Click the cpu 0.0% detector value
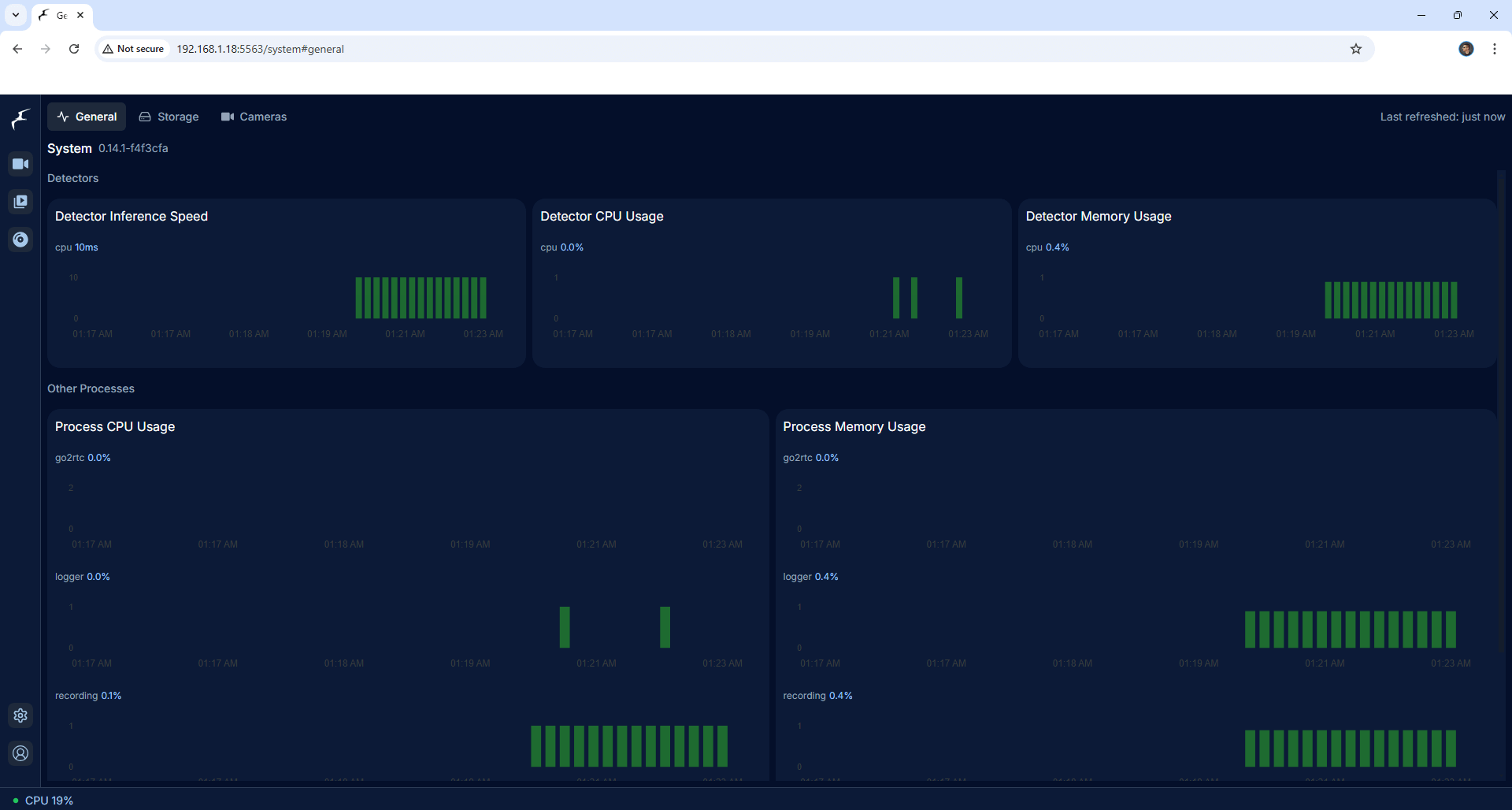The height and width of the screenshot is (810, 1512). click(561, 247)
